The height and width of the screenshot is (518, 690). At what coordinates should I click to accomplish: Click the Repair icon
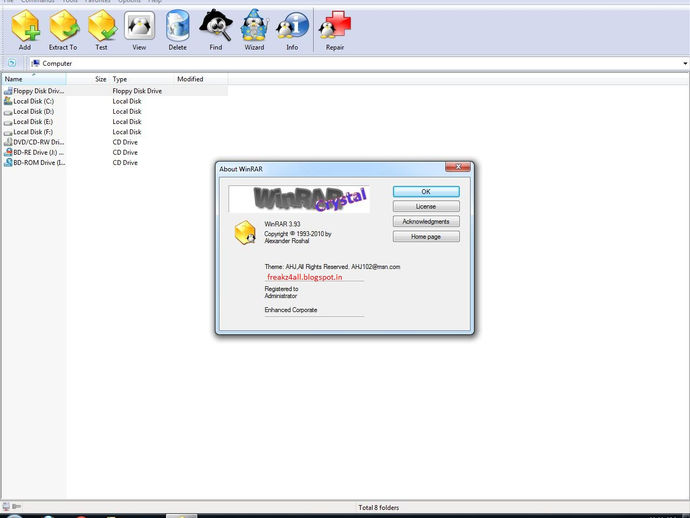335,30
